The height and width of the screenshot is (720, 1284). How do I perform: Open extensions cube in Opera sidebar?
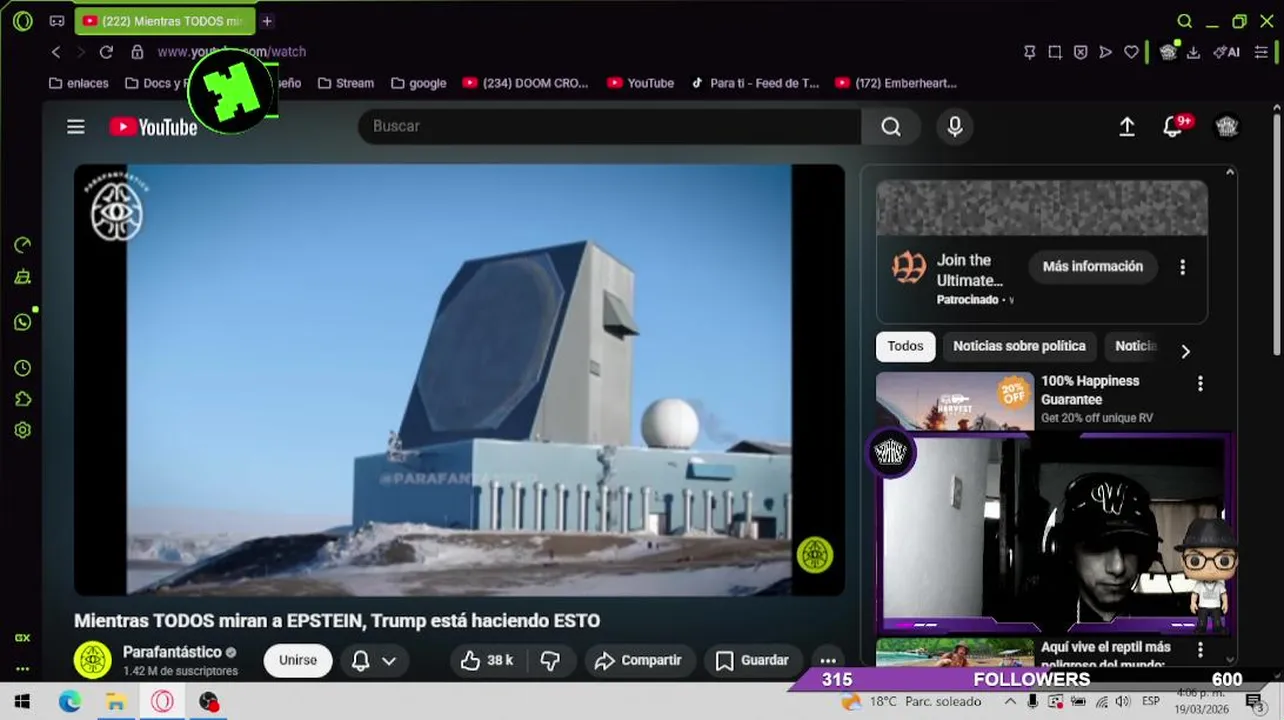click(22, 399)
